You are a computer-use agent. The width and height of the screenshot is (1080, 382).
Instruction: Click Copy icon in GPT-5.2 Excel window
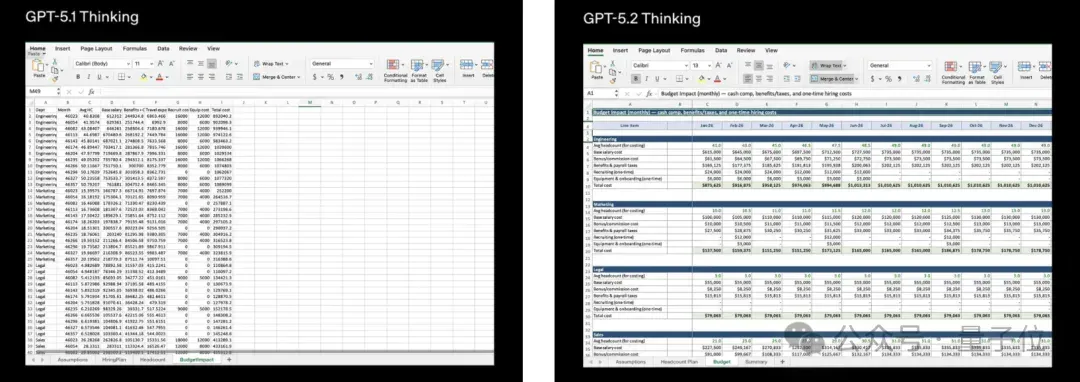point(612,72)
